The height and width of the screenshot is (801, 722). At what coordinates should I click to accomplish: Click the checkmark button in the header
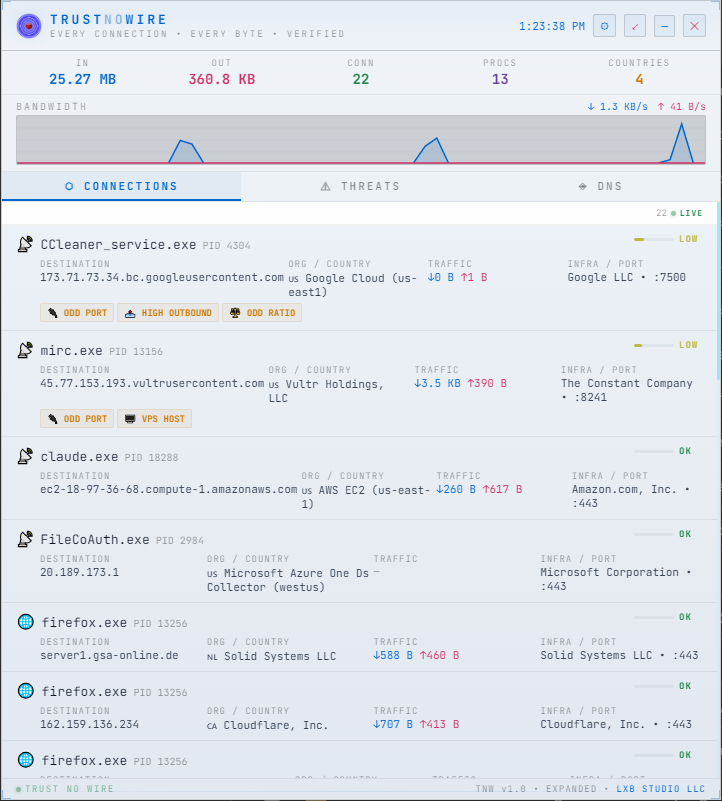coord(635,26)
